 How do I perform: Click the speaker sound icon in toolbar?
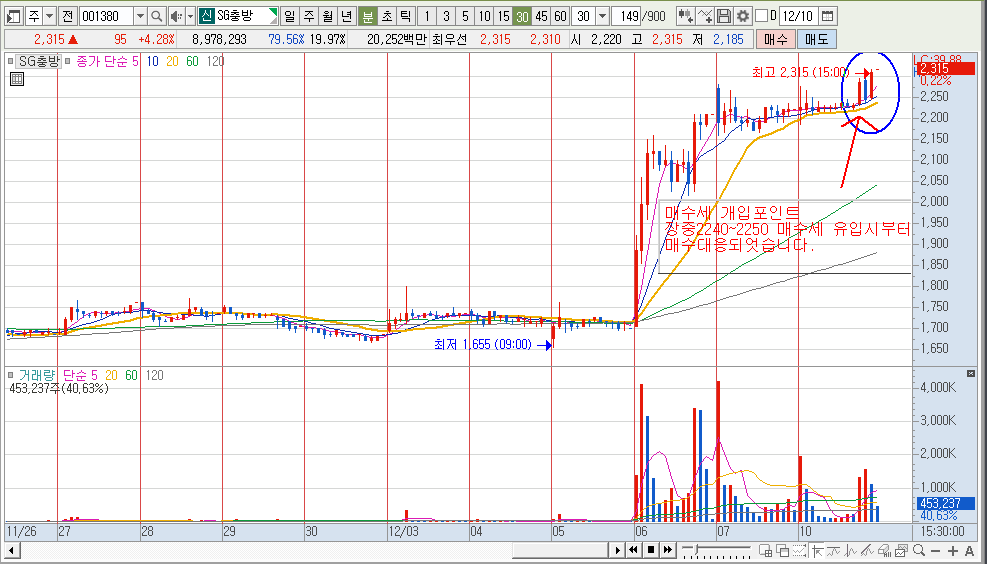175,16
